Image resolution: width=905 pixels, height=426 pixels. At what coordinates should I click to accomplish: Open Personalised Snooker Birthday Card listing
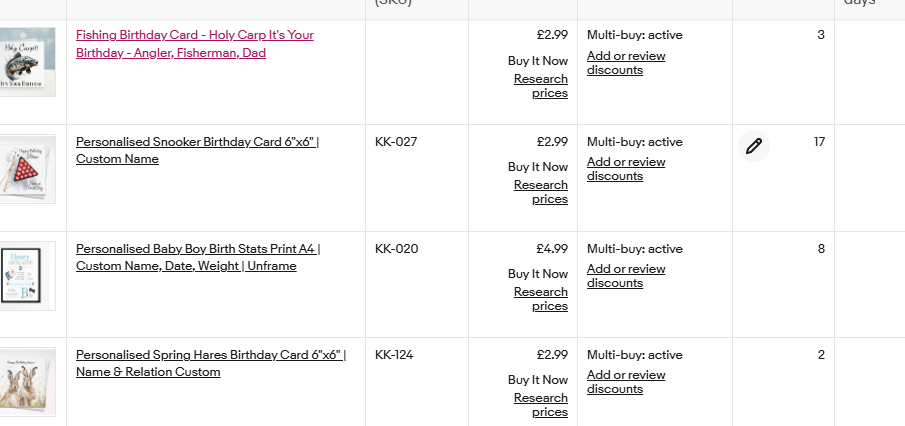pyautogui.click(x=197, y=150)
